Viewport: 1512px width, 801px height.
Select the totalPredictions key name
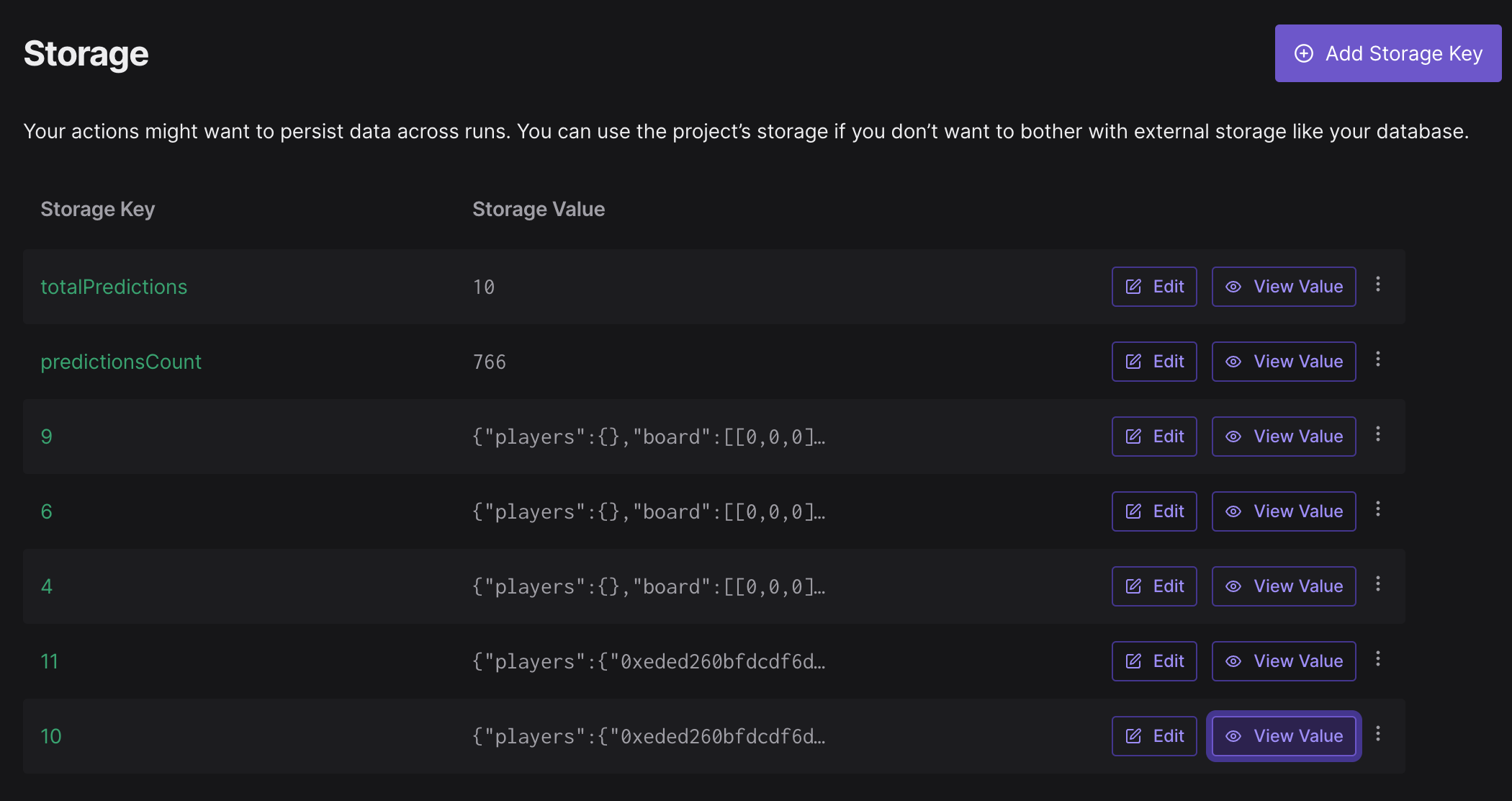[x=114, y=287]
